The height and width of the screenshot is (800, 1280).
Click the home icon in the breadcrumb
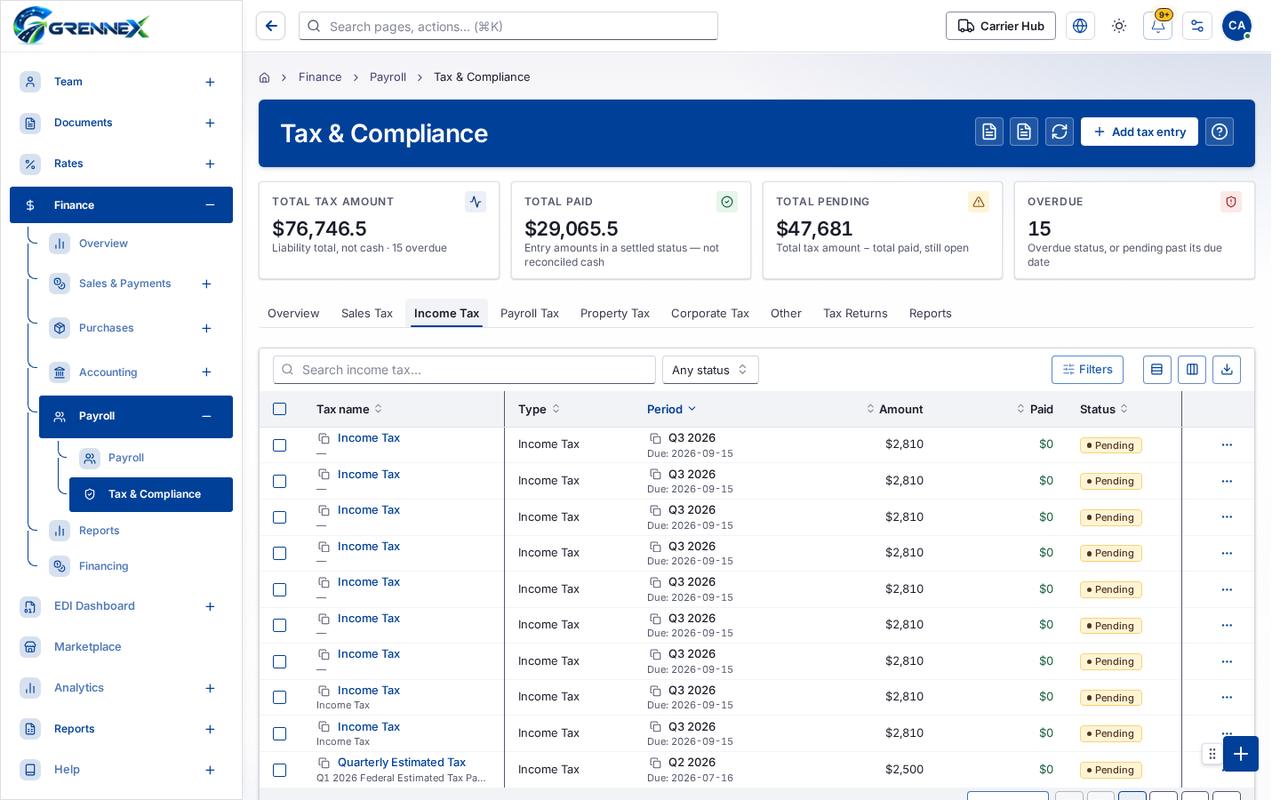pyautogui.click(x=264, y=77)
